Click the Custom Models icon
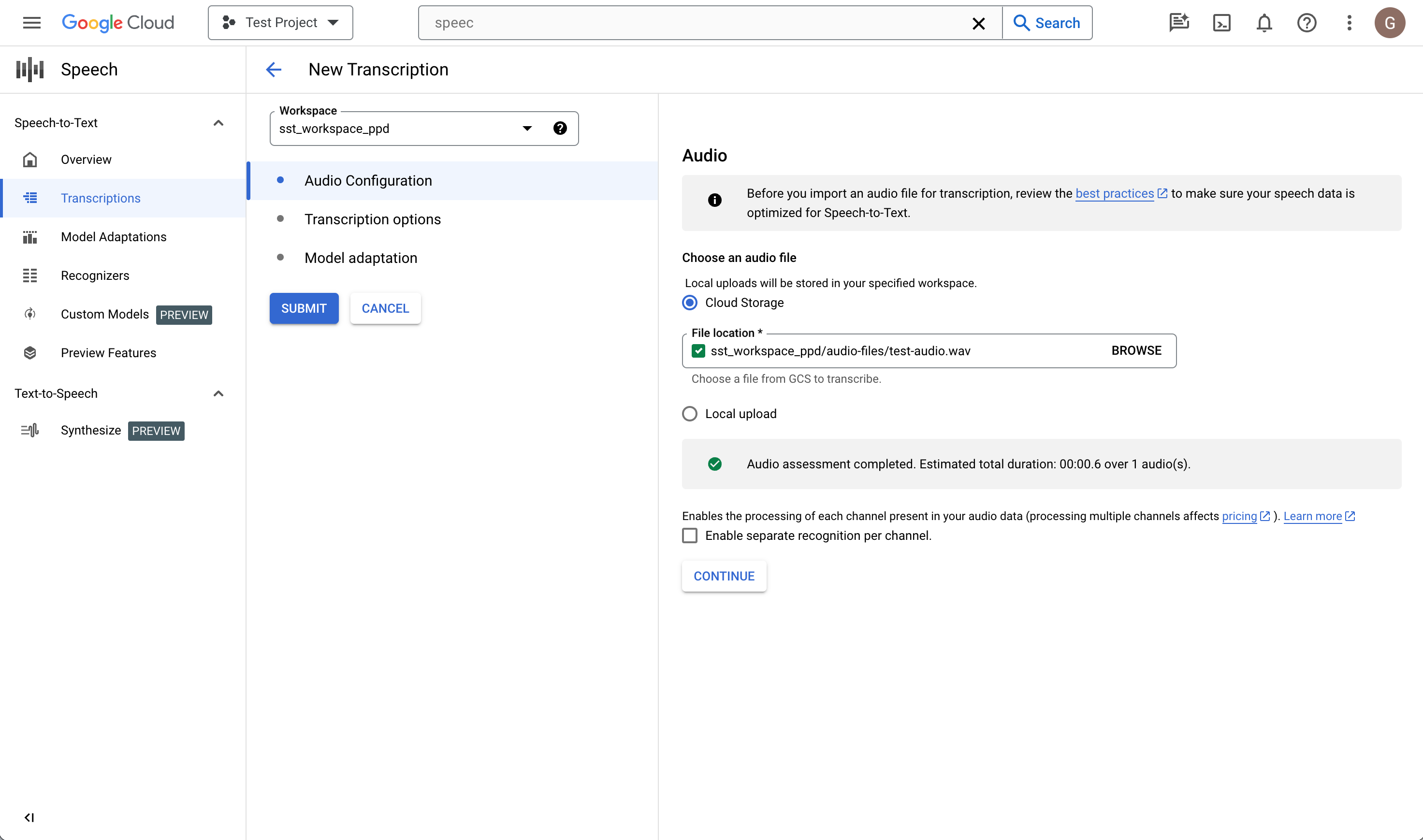 pyautogui.click(x=31, y=314)
